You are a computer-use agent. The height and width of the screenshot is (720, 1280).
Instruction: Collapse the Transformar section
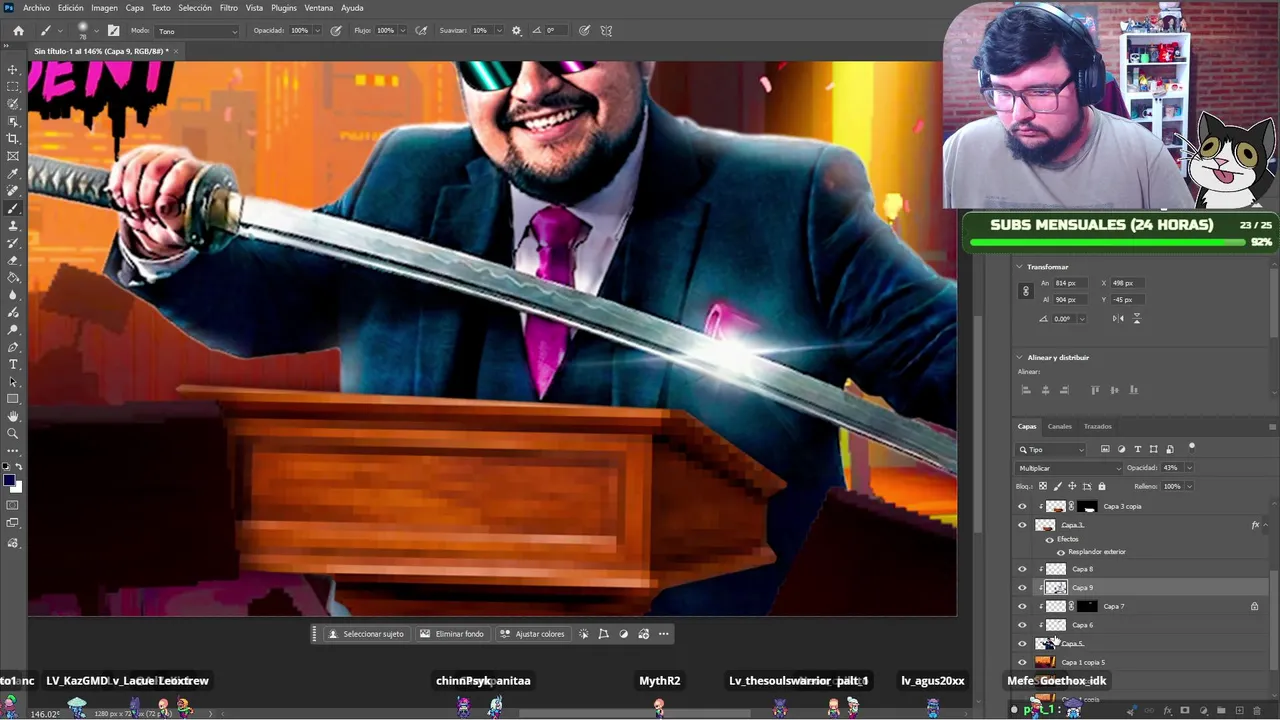tap(1019, 267)
